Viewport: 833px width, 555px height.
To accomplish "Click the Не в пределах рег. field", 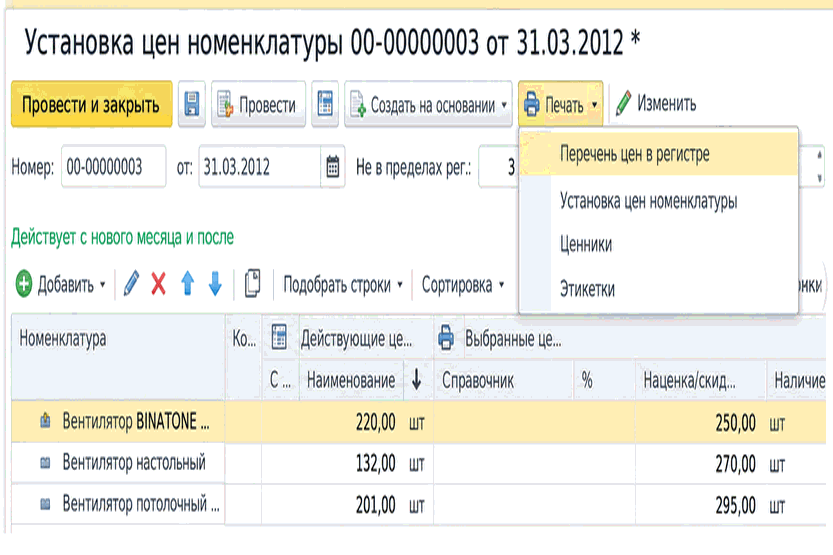I will tap(499, 167).
